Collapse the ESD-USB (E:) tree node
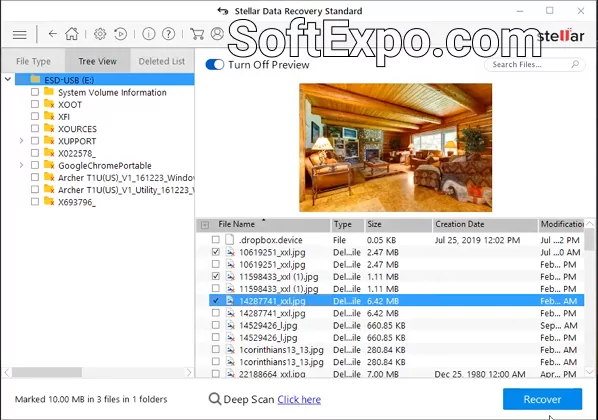This screenshot has height=420, width=598. (x=8, y=79)
